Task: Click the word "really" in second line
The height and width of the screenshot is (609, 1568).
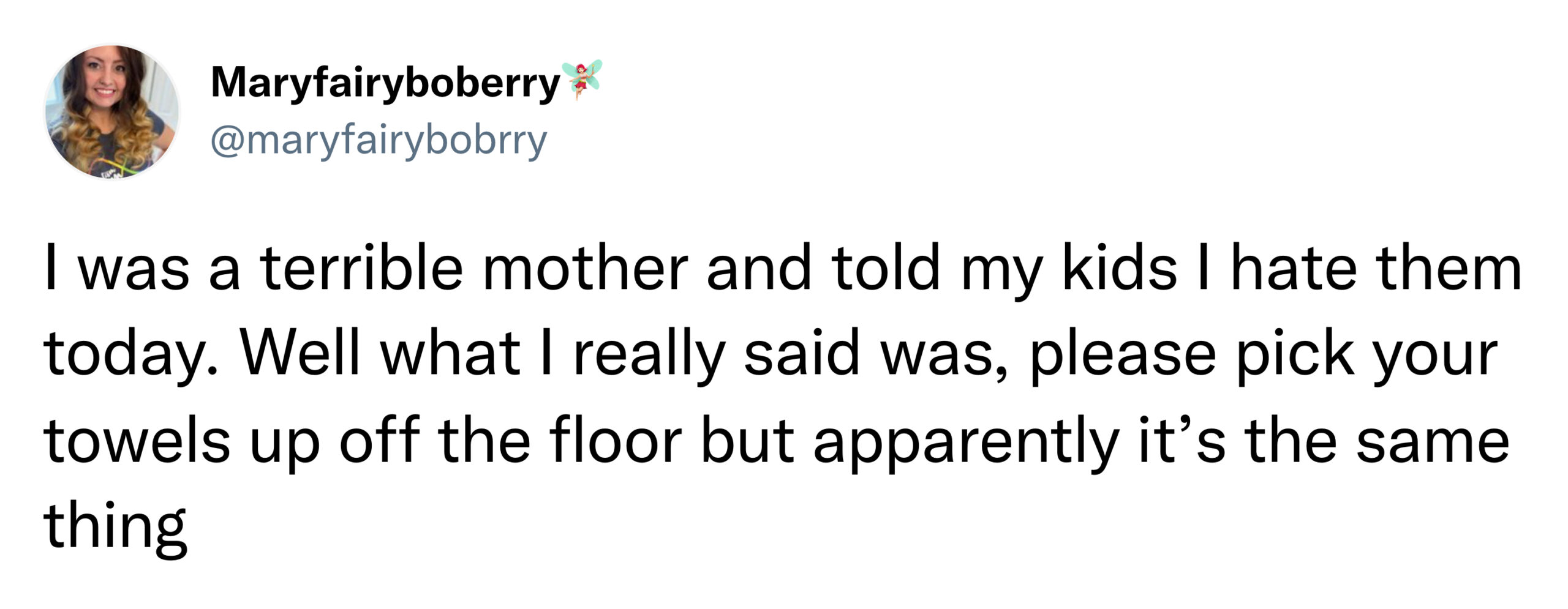Action: [x=649, y=357]
